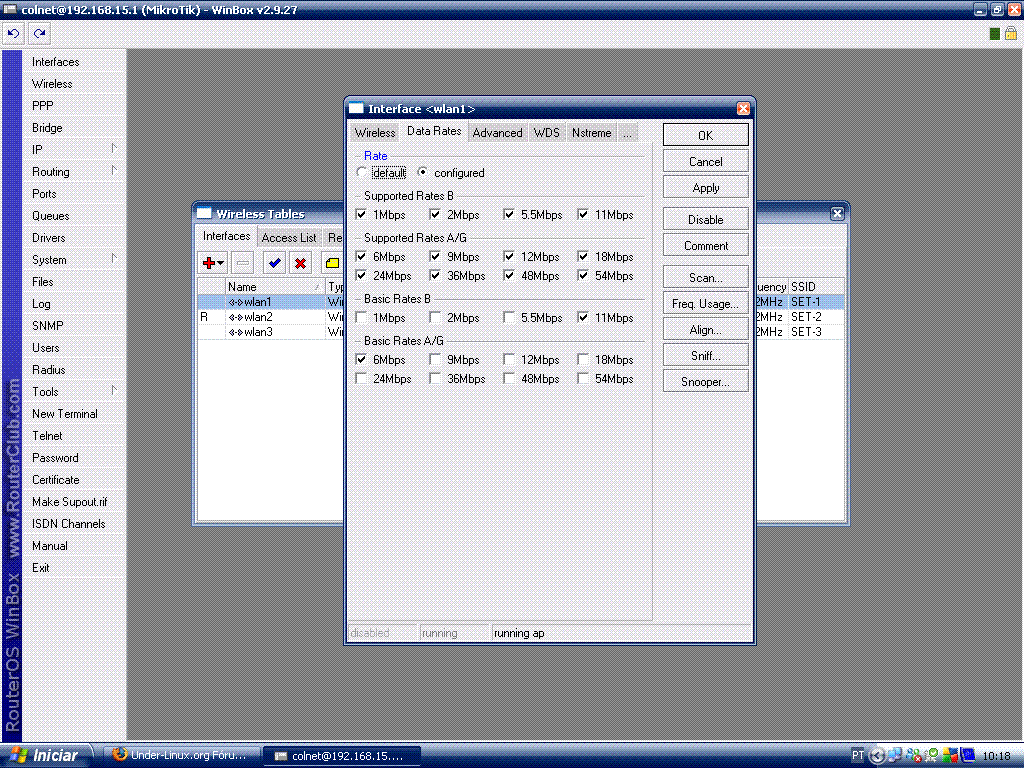Switch to the Under-Linux.org taskbar window
Viewport: 1024px width, 768px height.
(x=183, y=755)
